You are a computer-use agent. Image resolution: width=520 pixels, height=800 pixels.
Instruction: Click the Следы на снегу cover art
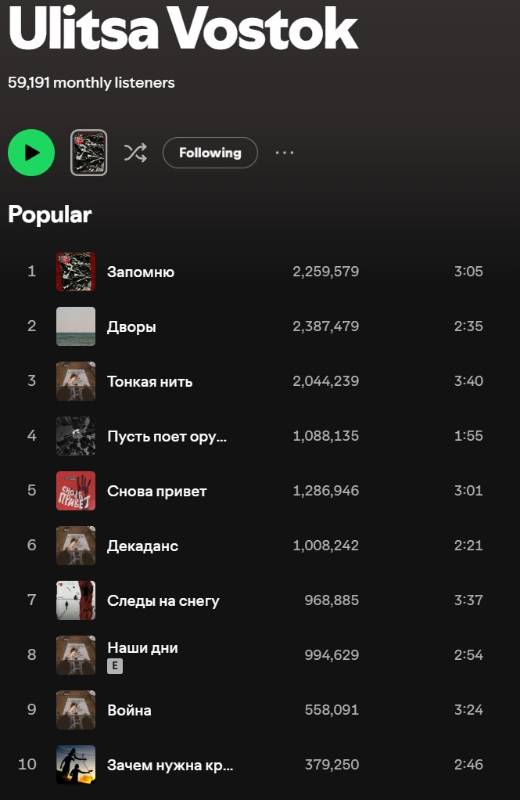point(76,601)
